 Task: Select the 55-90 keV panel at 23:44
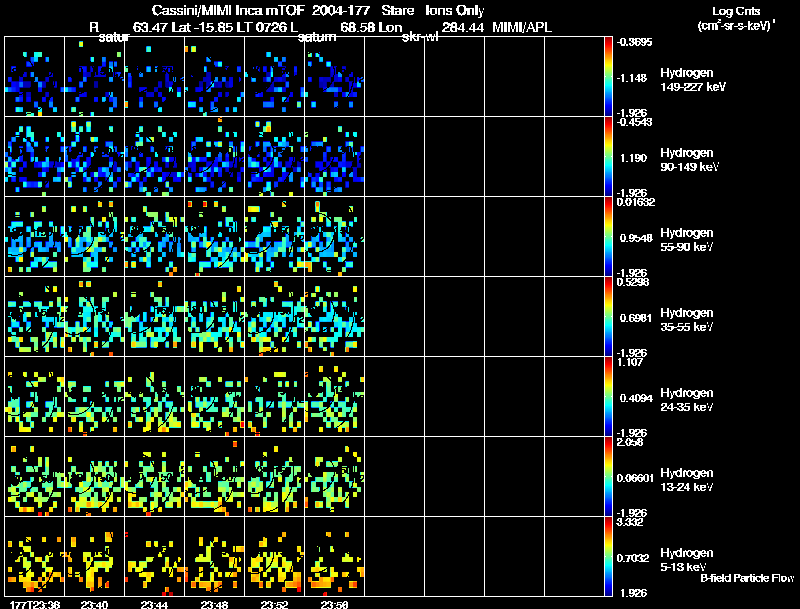(155, 237)
